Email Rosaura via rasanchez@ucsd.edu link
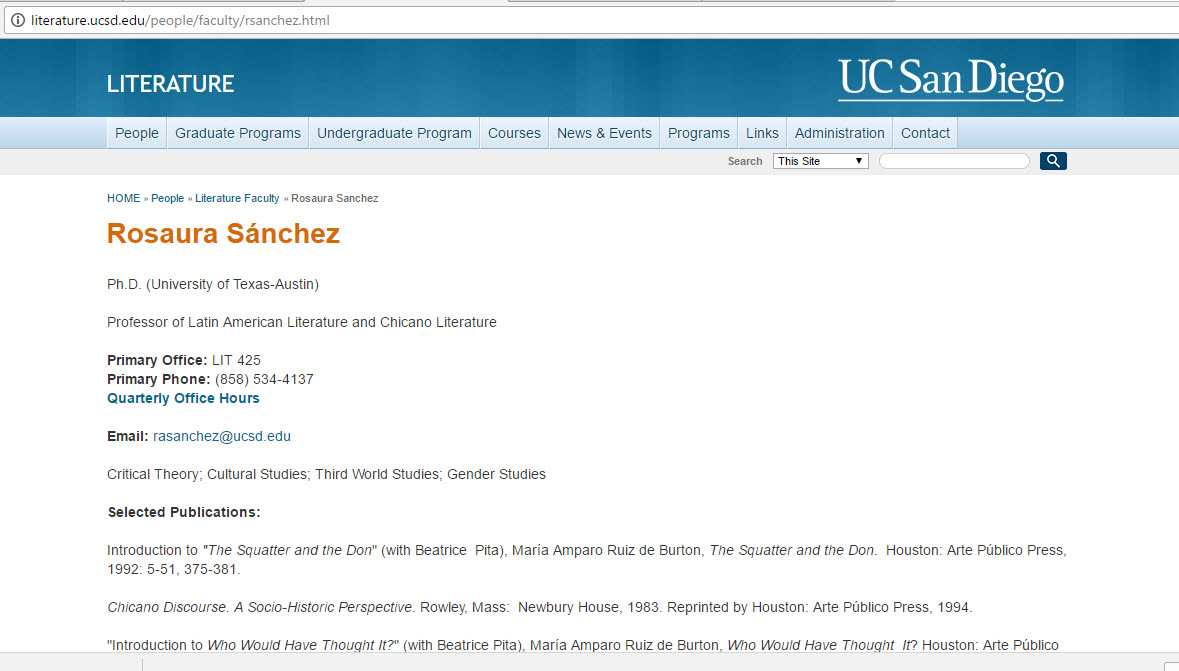 (x=221, y=435)
